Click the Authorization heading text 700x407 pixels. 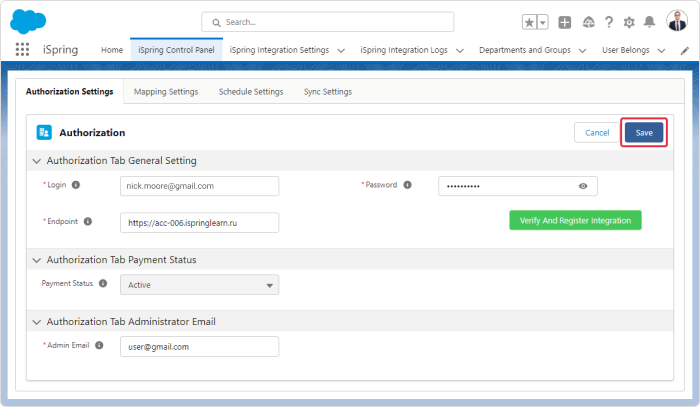[92, 133]
